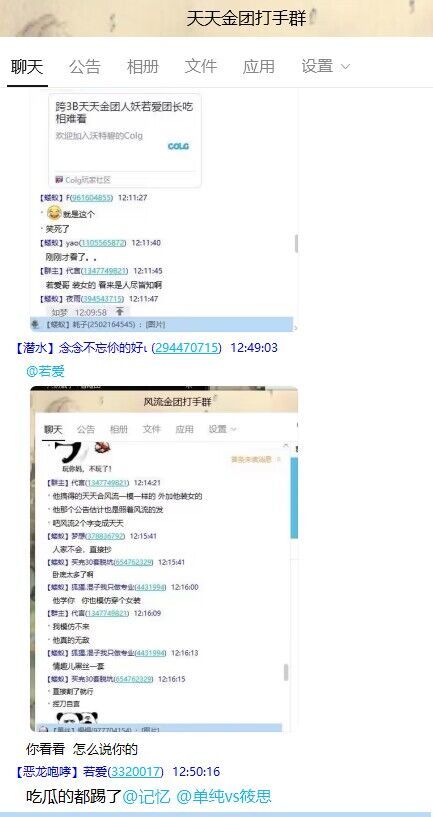This screenshot has width=433, height=817.
Task: Click the dropdown chevron beside 设置
Action: (345, 67)
